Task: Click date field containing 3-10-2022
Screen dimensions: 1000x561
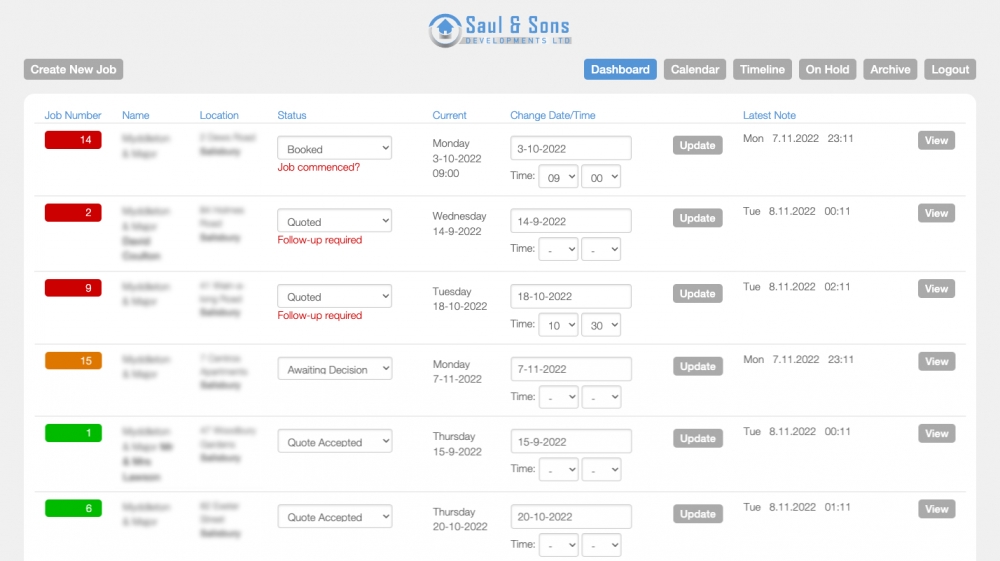Action: coord(570,149)
